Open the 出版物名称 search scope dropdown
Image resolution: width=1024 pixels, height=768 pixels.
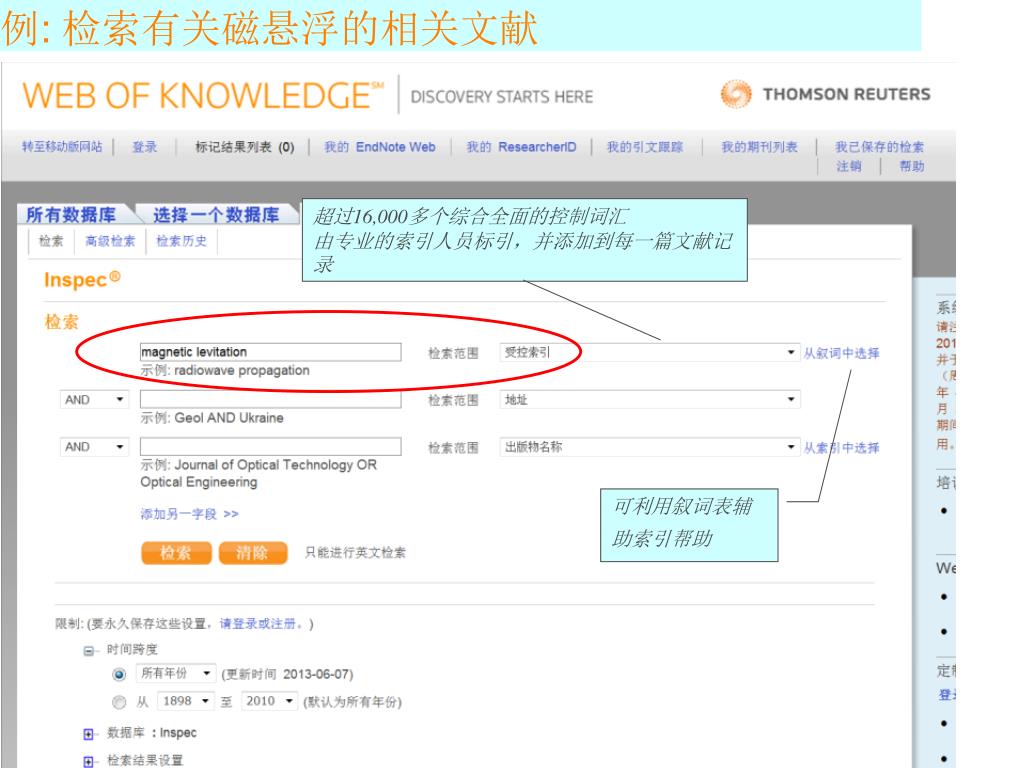click(650, 447)
